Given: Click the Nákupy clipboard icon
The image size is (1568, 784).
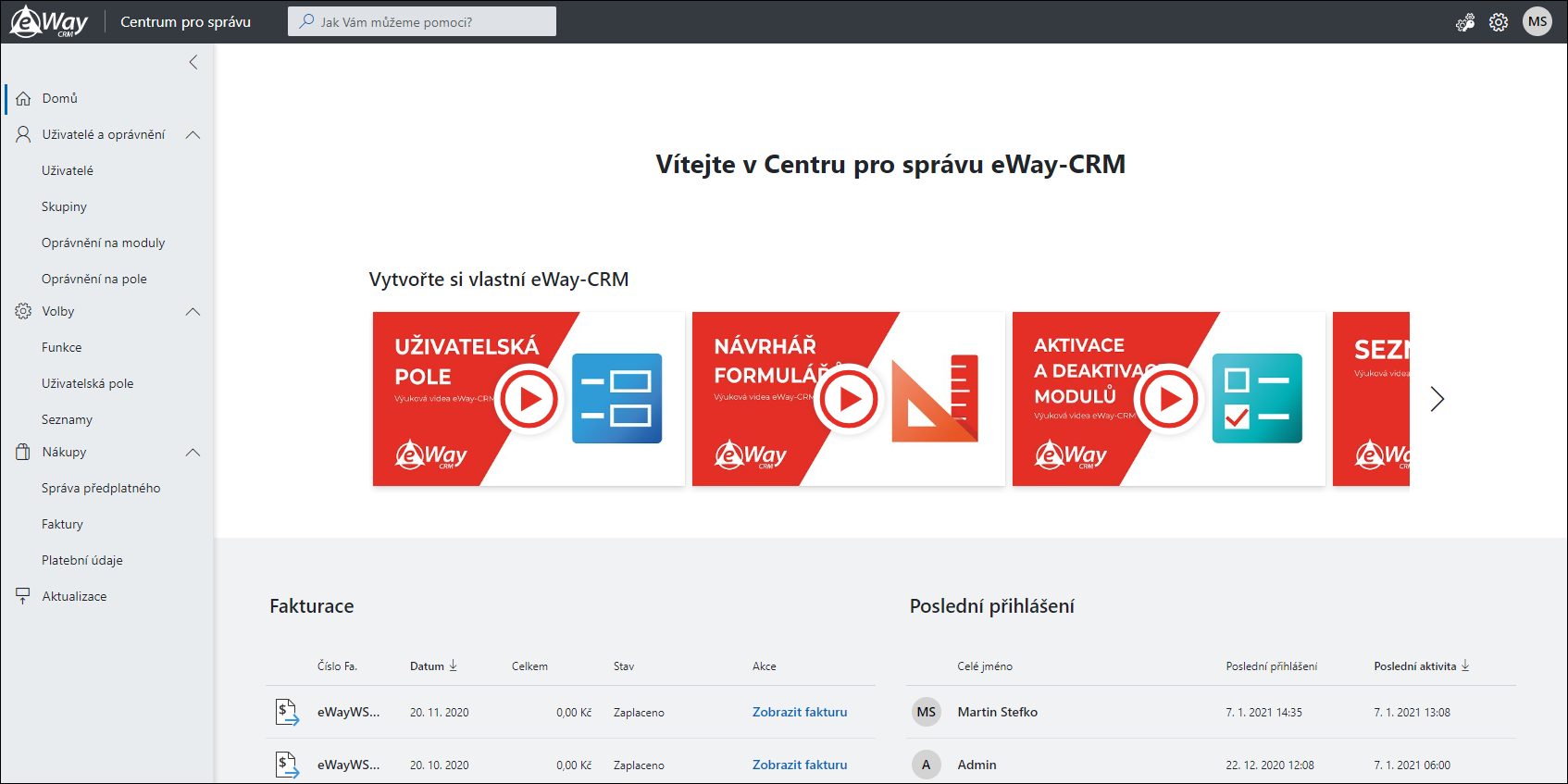Looking at the screenshot, I should tap(23, 452).
